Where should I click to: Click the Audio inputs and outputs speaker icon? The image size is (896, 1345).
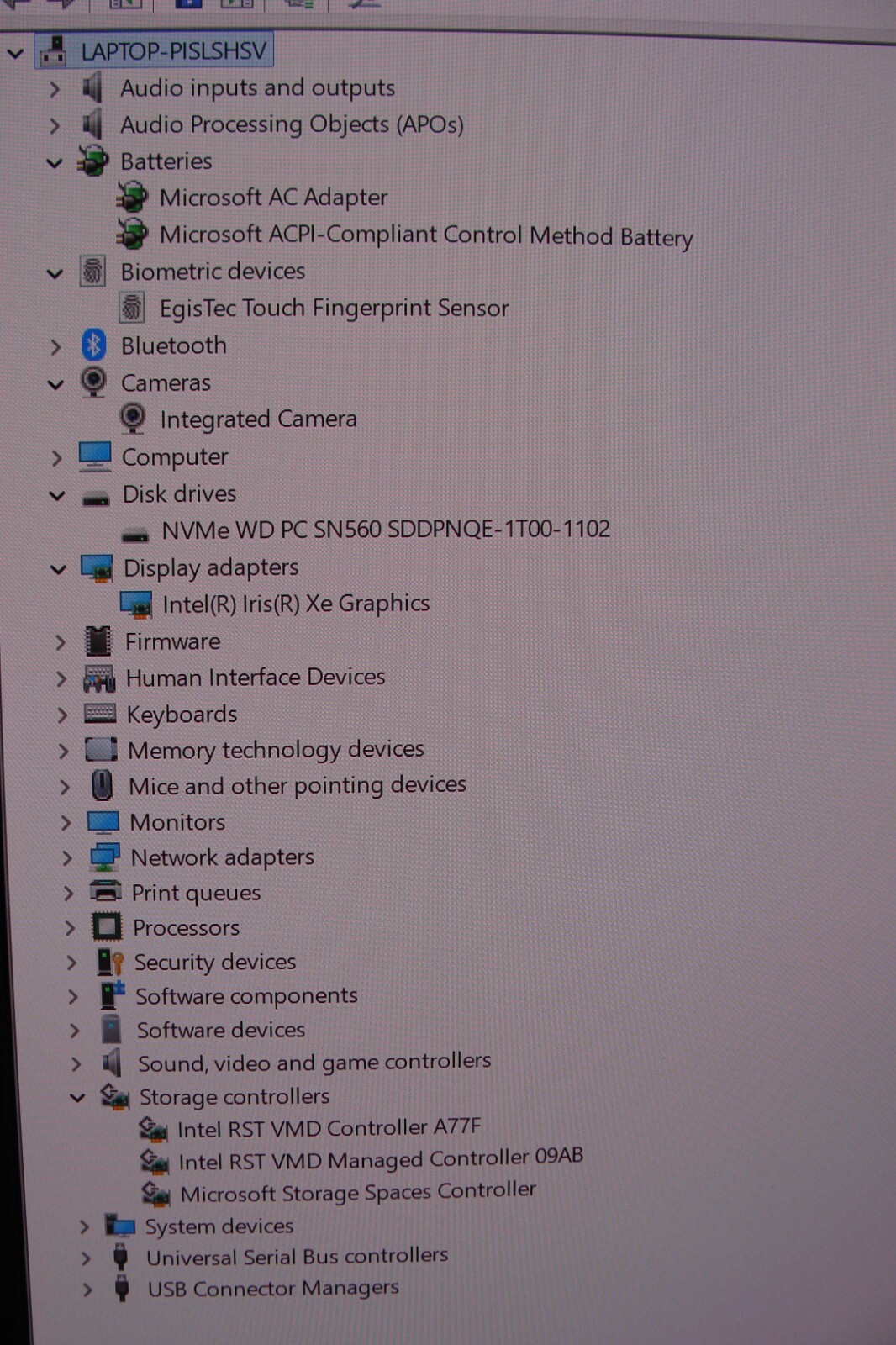pos(92,87)
